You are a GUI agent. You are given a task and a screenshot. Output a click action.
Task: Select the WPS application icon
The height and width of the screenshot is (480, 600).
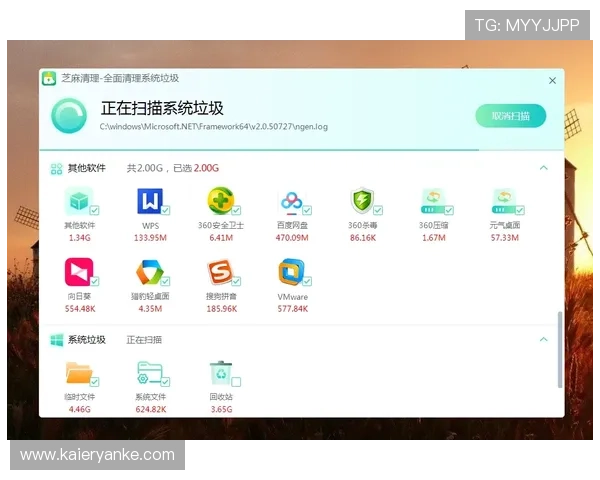[150, 201]
